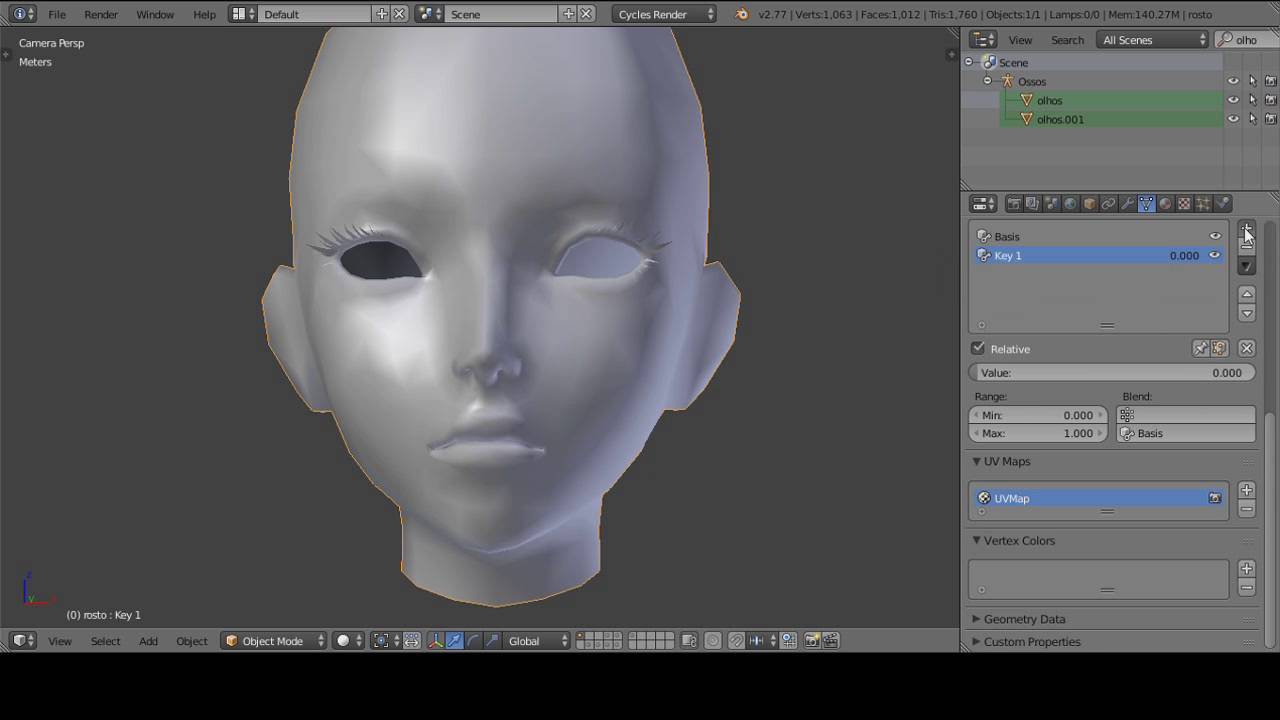Viewport: 1280px width, 720px height.
Task: Collapse the UV Maps panel
Action: [976, 461]
